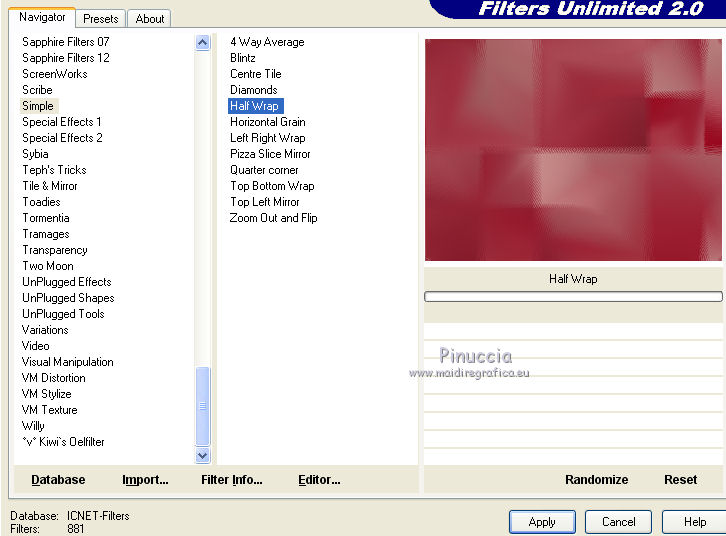This screenshot has width=726, height=536.
Task: Open the Presets tab
Action: click(100, 19)
